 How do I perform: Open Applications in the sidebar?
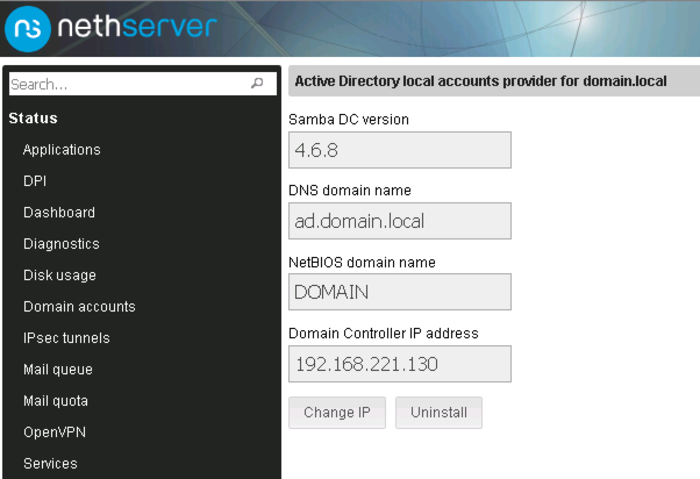pos(62,150)
